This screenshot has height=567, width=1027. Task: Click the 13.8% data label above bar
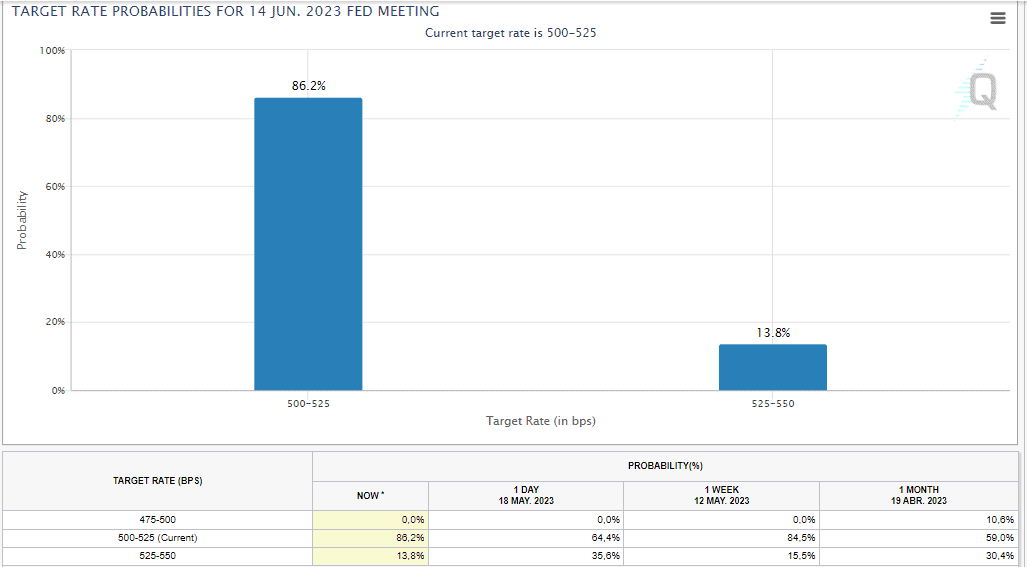[772, 333]
